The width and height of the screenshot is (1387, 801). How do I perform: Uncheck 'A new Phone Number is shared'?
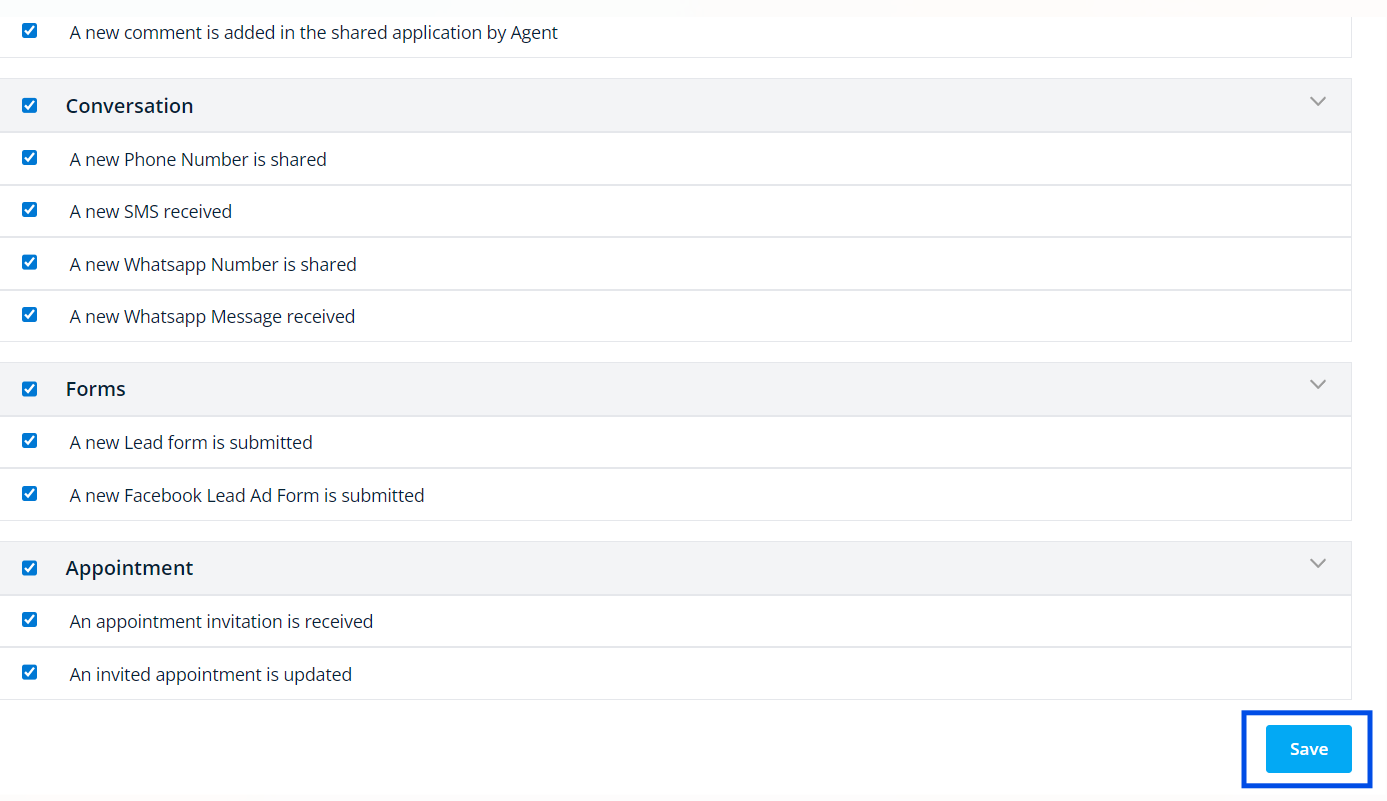(x=29, y=157)
